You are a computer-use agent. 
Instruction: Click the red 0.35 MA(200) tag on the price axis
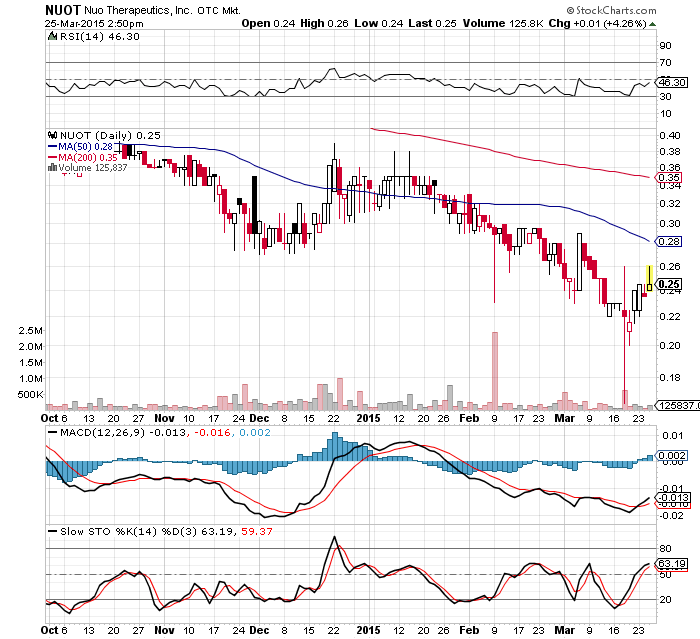(x=669, y=177)
